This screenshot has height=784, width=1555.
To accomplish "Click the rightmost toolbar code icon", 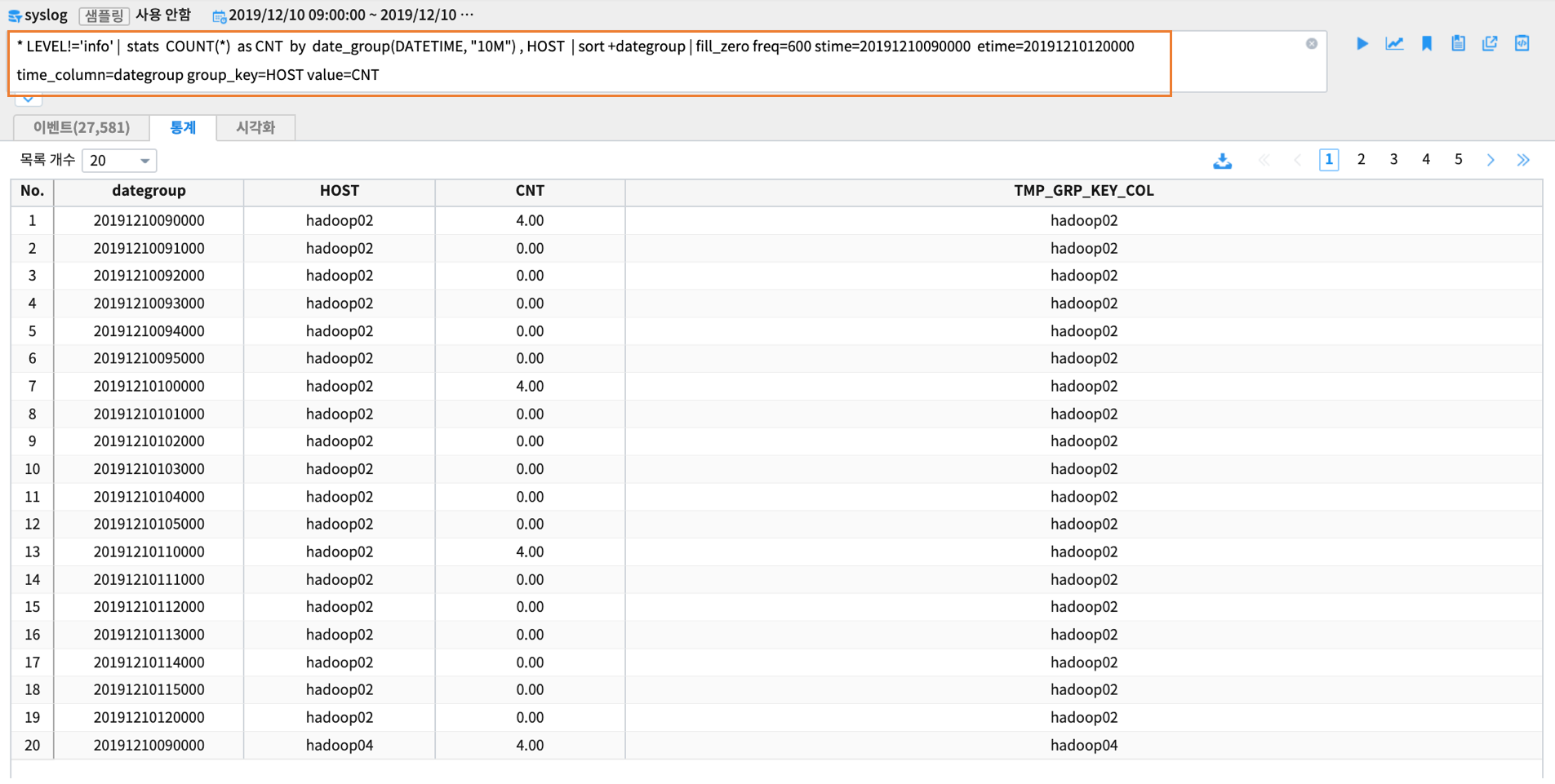I will [1522, 43].
